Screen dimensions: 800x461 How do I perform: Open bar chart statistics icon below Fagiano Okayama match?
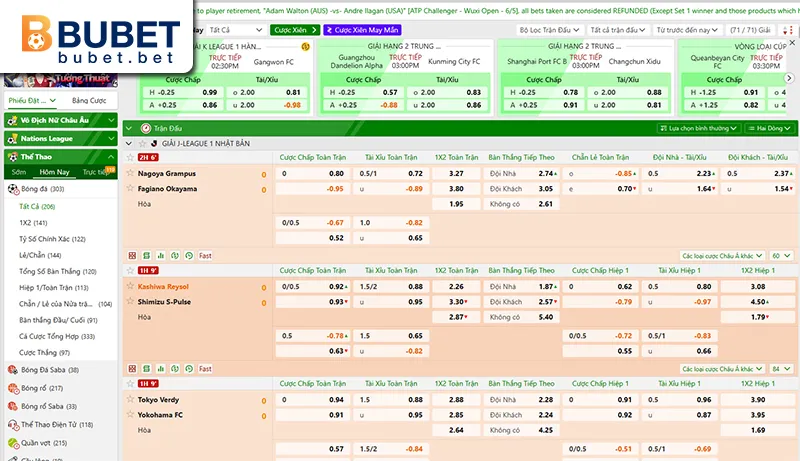[x=161, y=255]
